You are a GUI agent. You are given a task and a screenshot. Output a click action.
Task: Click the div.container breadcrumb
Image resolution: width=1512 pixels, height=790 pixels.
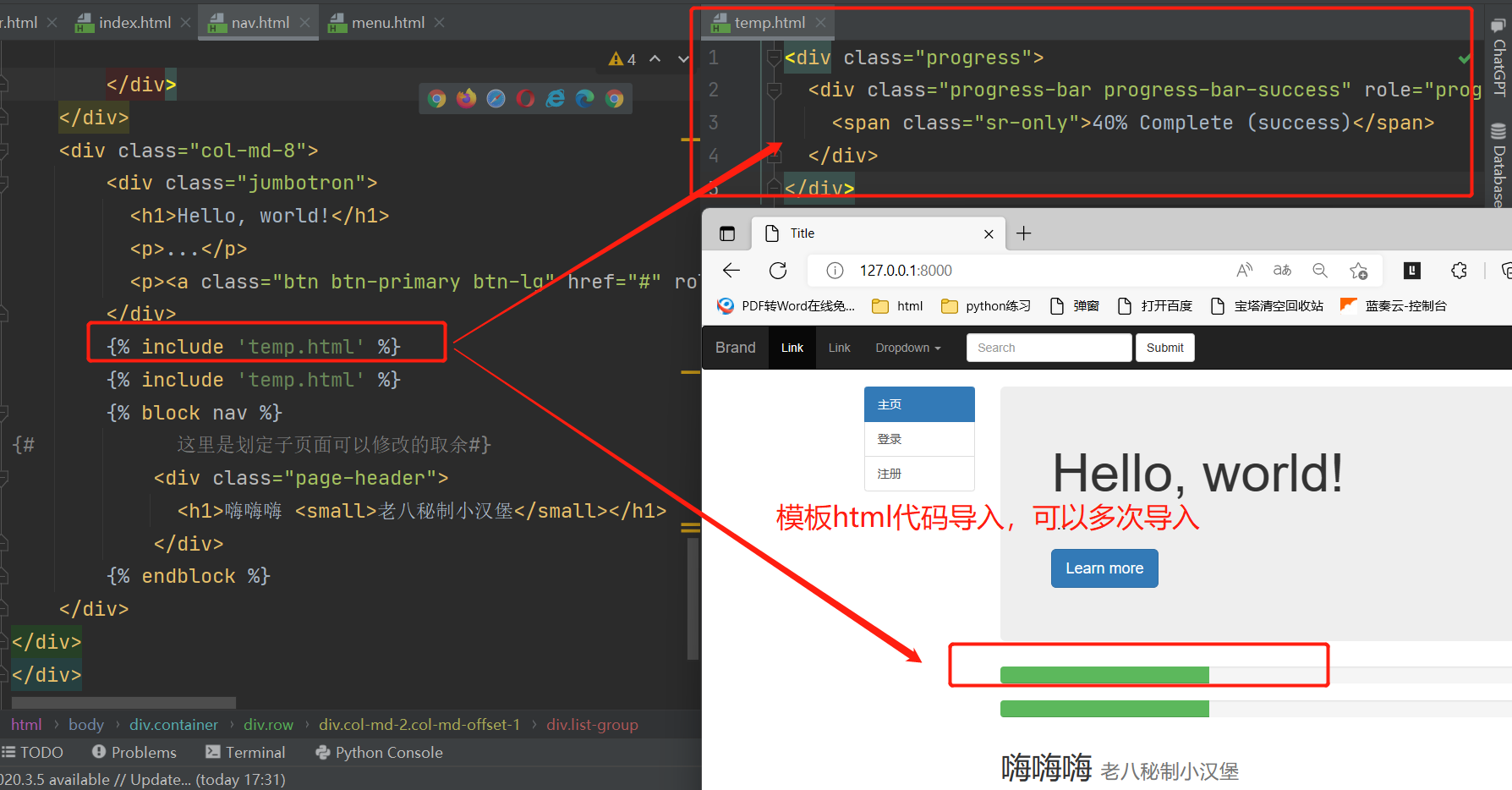pyautogui.click(x=173, y=725)
